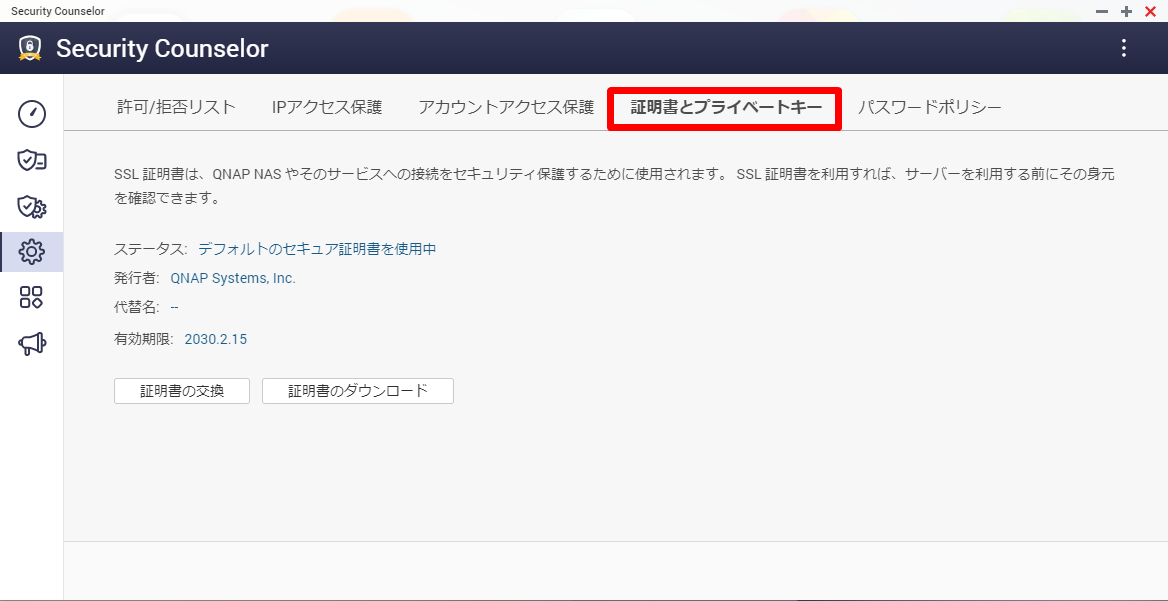This screenshot has width=1168, height=601.
Task: Click the Security Counselor header title
Action: coord(162,48)
